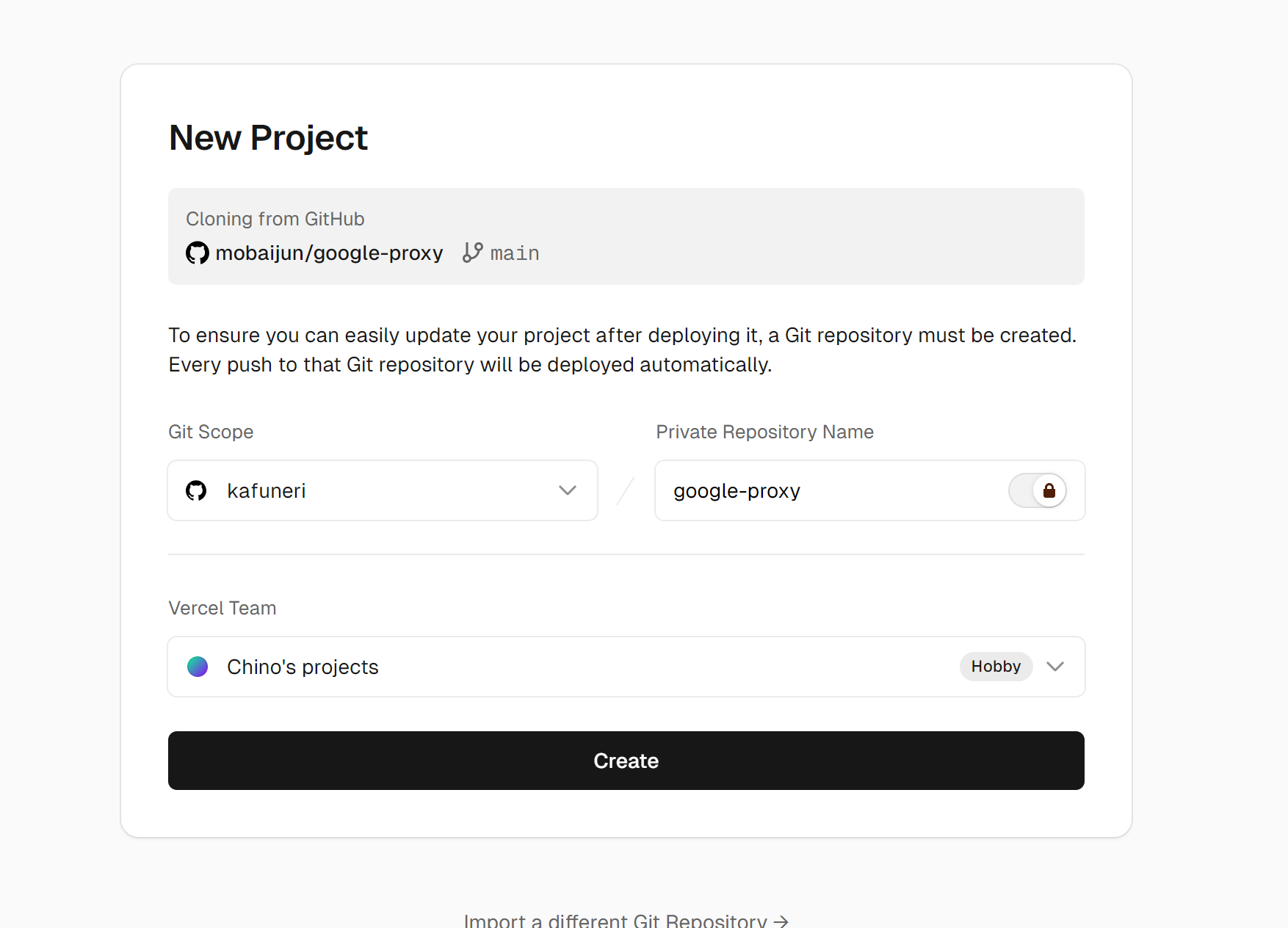Click the gradient avatar for Chino's projects
The width and height of the screenshot is (1288, 928).
(x=198, y=667)
